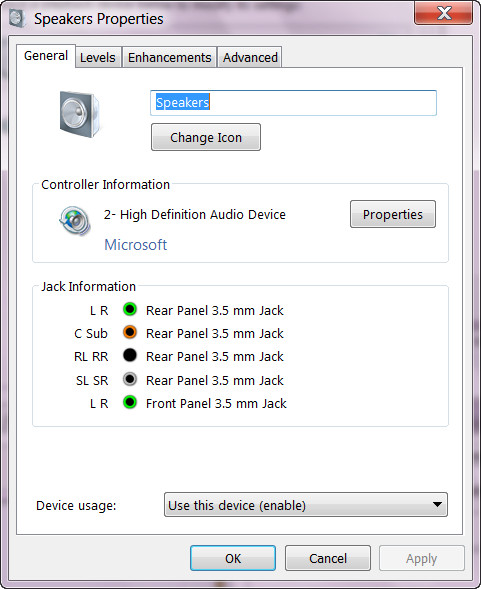Switch to the Levels tab
Image resolution: width=481 pixels, height=589 pixels.
[98, 57]
